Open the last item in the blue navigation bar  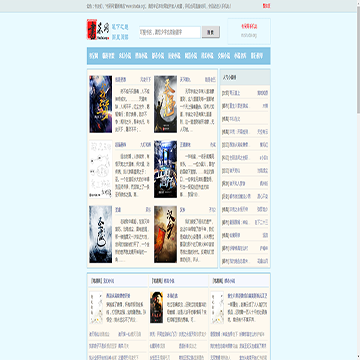coord(257,56)
